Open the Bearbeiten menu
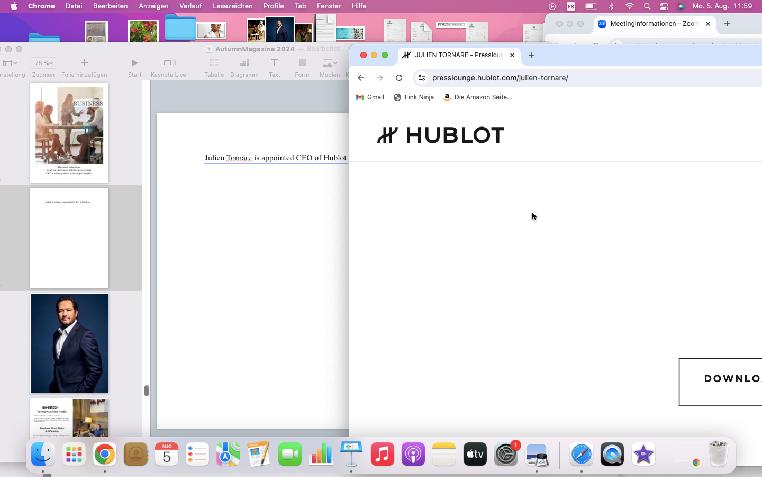Screen dimensions: 762x477 coord(110,6)
